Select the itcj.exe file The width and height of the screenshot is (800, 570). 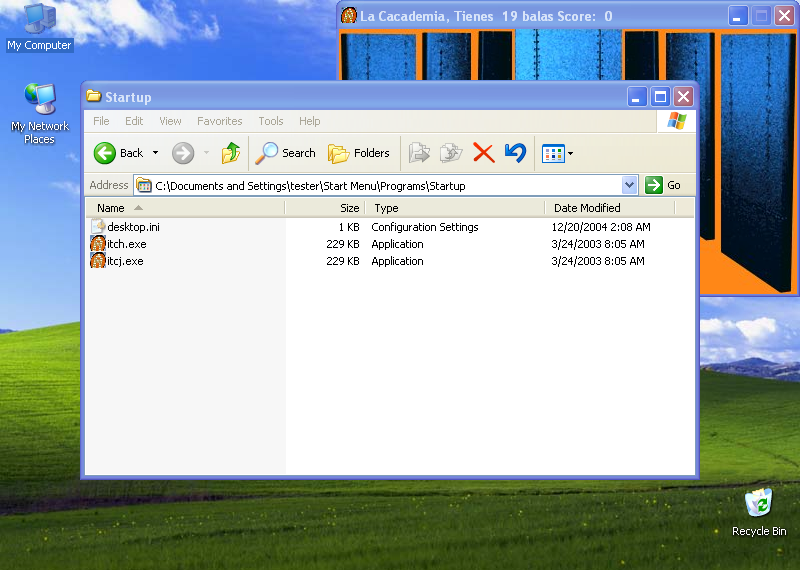125,261
